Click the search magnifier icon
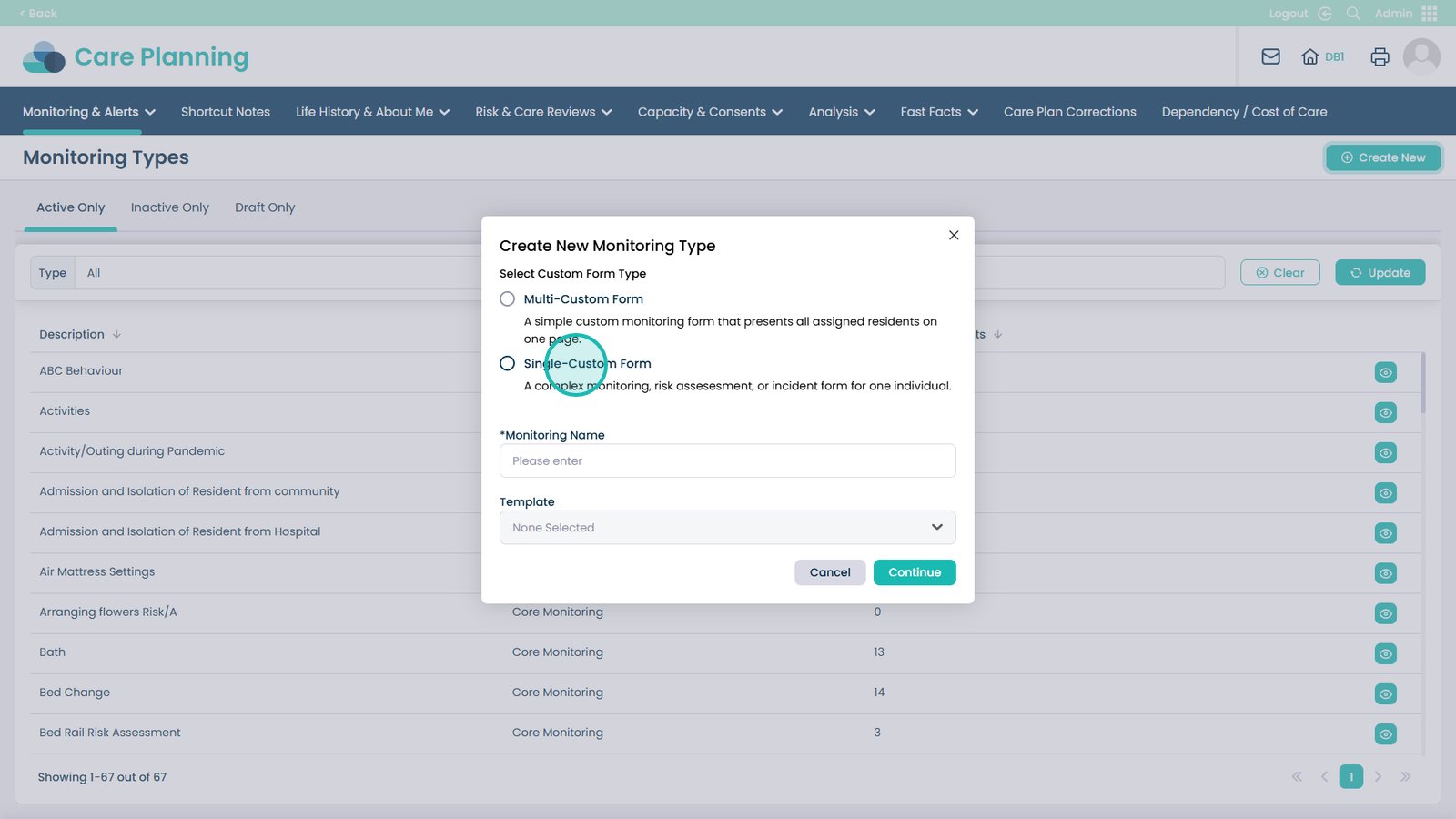Image resolution: width=1456 pixels, height=819 pixels. click(1353, 14)
